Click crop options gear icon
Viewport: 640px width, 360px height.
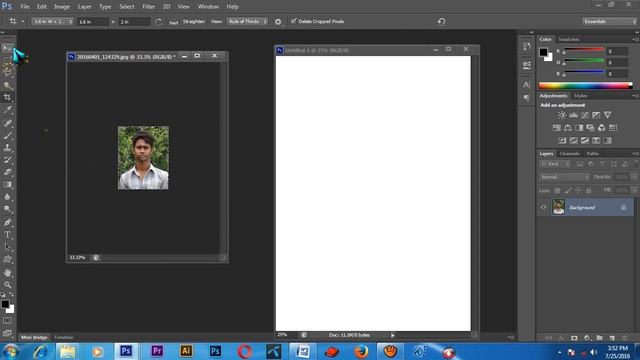(278, 22)
